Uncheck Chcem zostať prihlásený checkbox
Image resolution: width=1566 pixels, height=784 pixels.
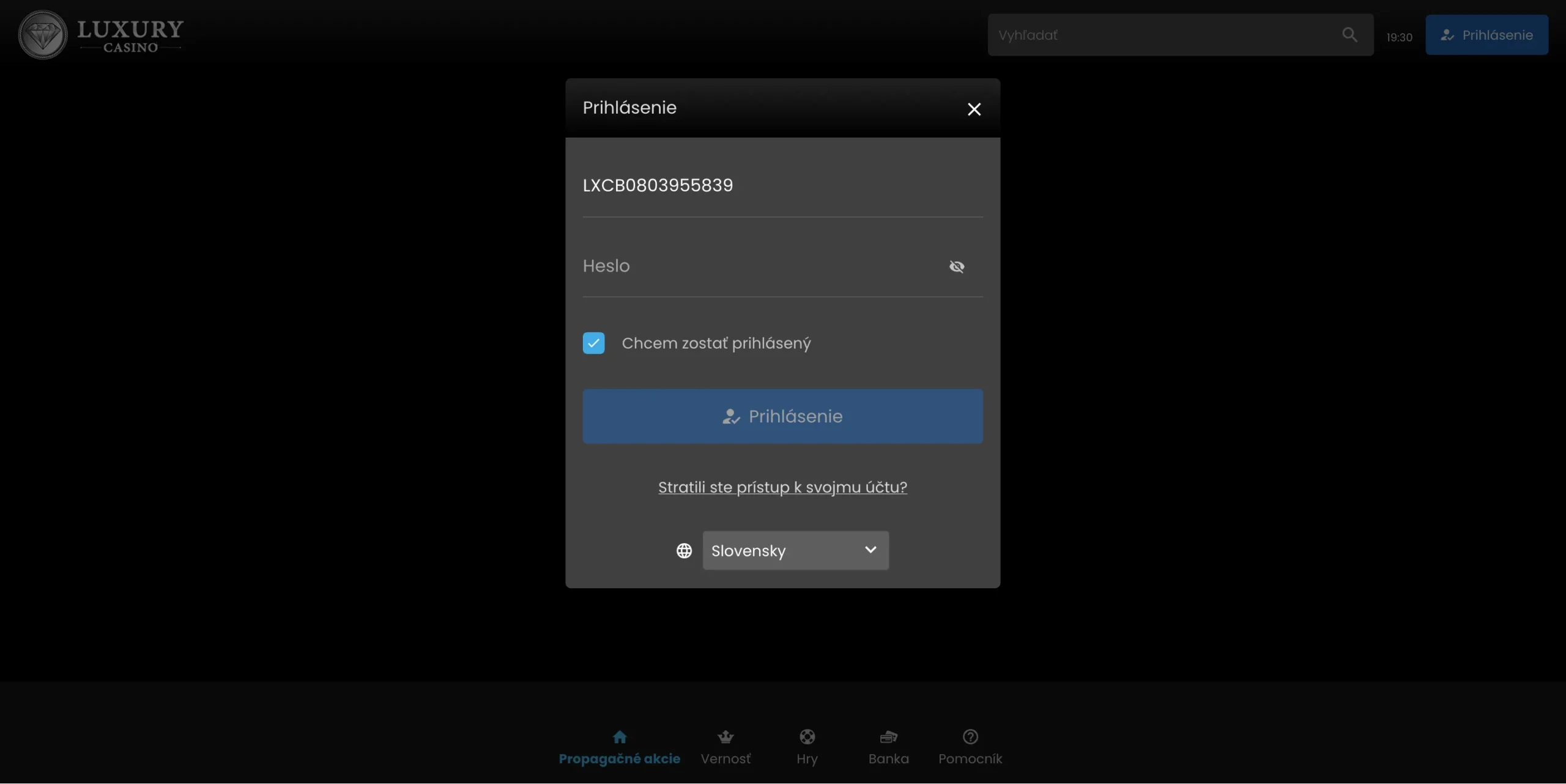593,343
